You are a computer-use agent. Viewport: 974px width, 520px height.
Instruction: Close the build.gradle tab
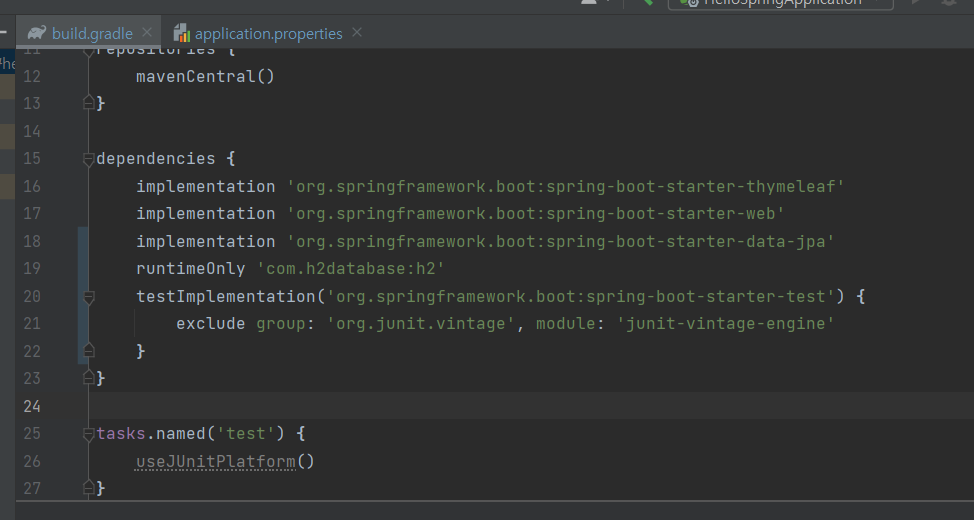pos(147,32)
